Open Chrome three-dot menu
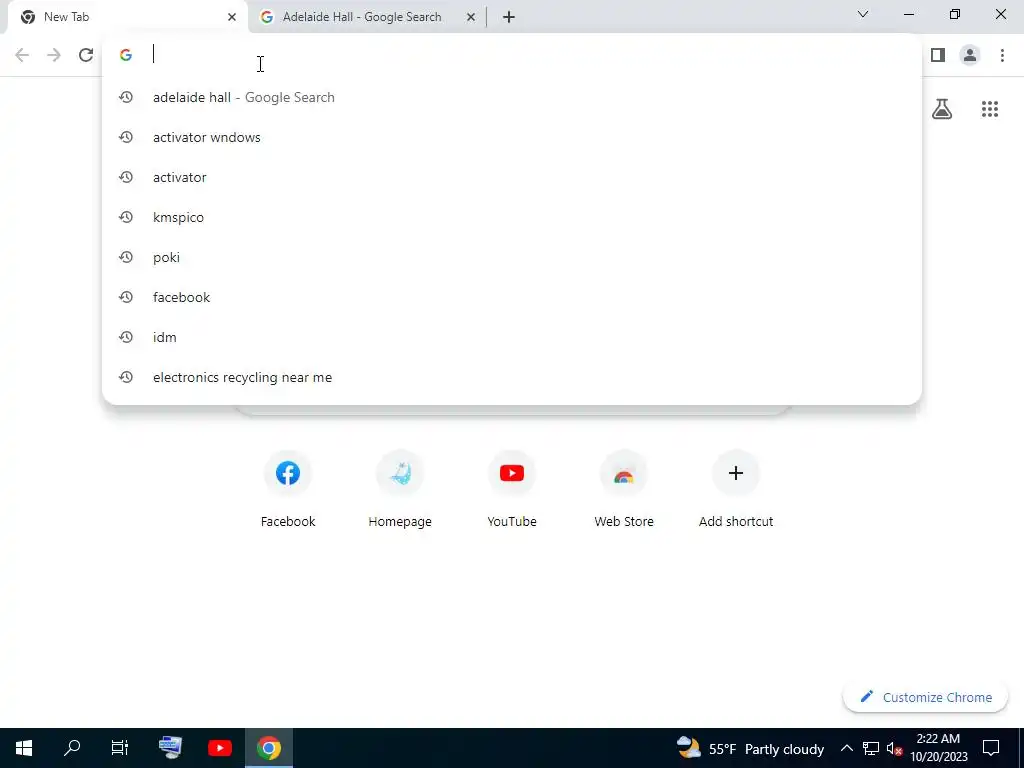Image resolution: width=1024 pixels, height=768 pixels. point(1002,55)
